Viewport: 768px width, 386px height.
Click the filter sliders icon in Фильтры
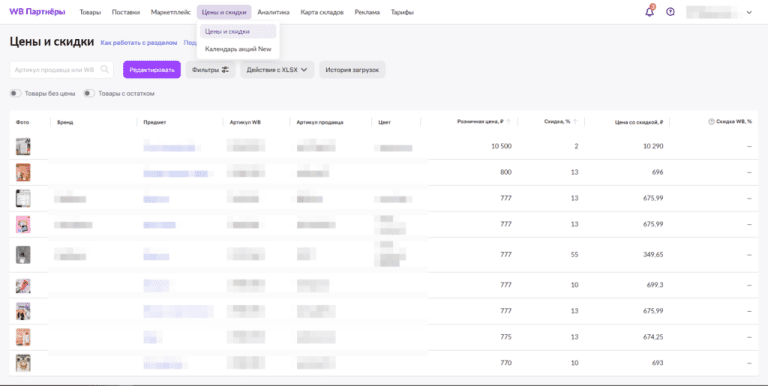point(225,70)
